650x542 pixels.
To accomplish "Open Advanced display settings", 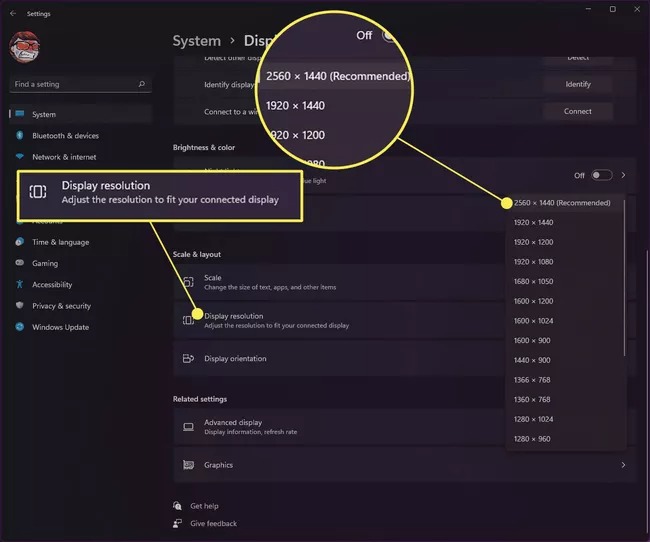I will (x=339, y=427).
